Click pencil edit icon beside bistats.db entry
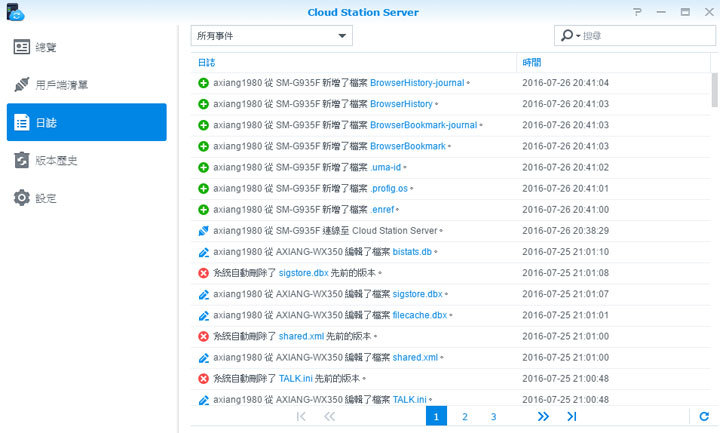720x433 pixels. click(x=203, y=252)
